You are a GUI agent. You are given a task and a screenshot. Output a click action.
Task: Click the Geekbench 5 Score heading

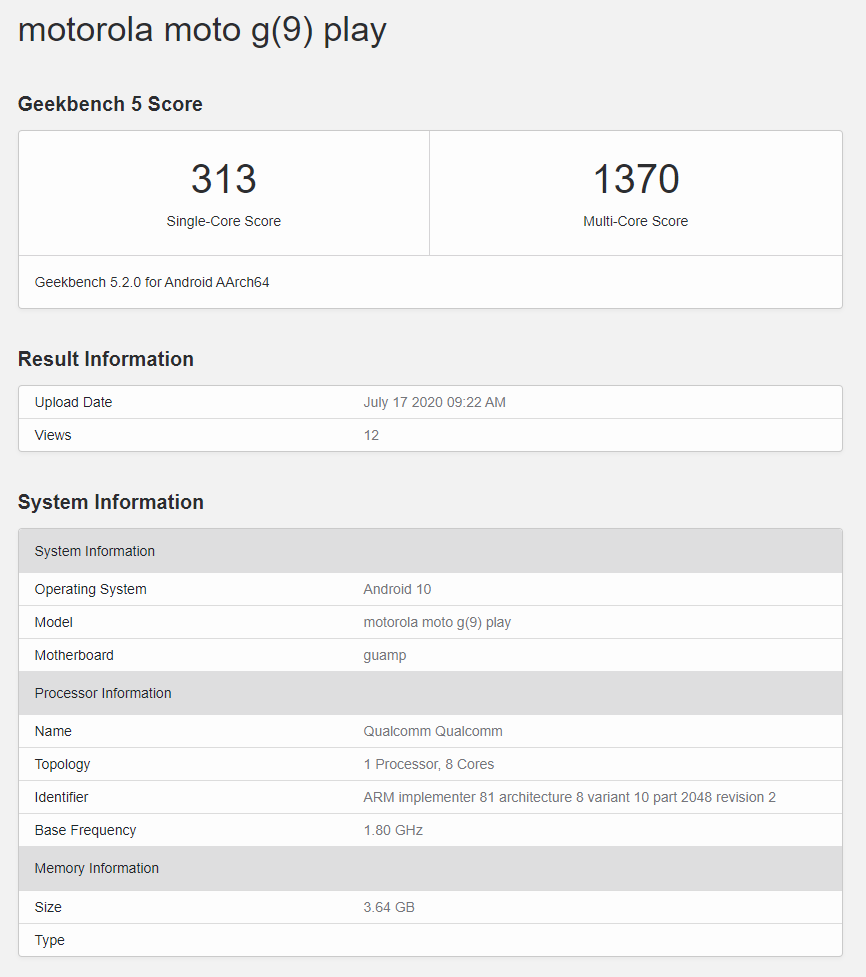tap(110, 104)
